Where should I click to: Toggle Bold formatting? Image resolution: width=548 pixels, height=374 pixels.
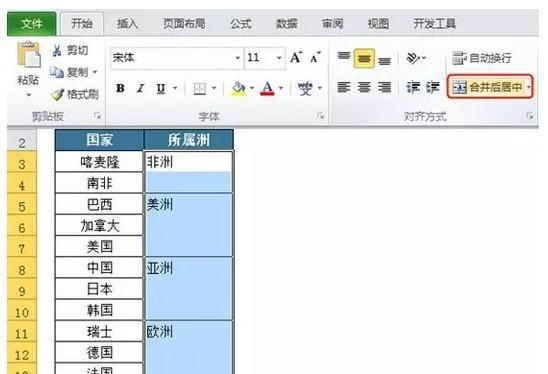(x=120, y=88)
